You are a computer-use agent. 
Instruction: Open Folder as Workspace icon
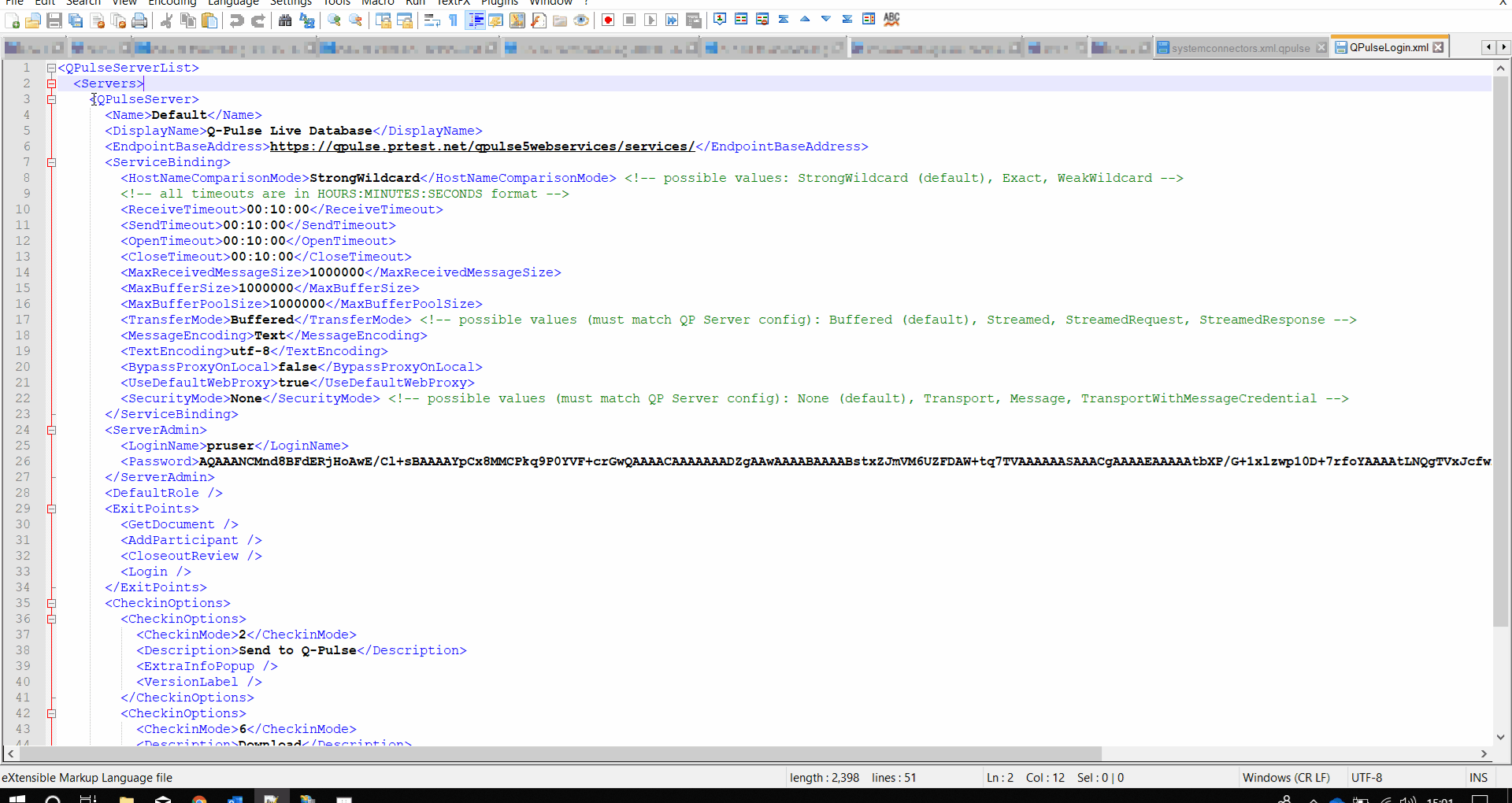[560, 20]
